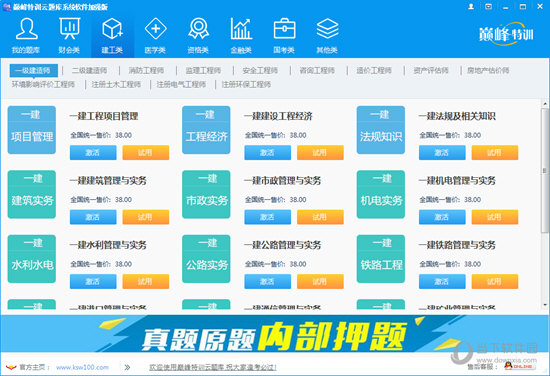Click the 真题原题 内部押题 banner
Image resolution: width=550 pixels, height=376 pixels.
pos(275,335)
